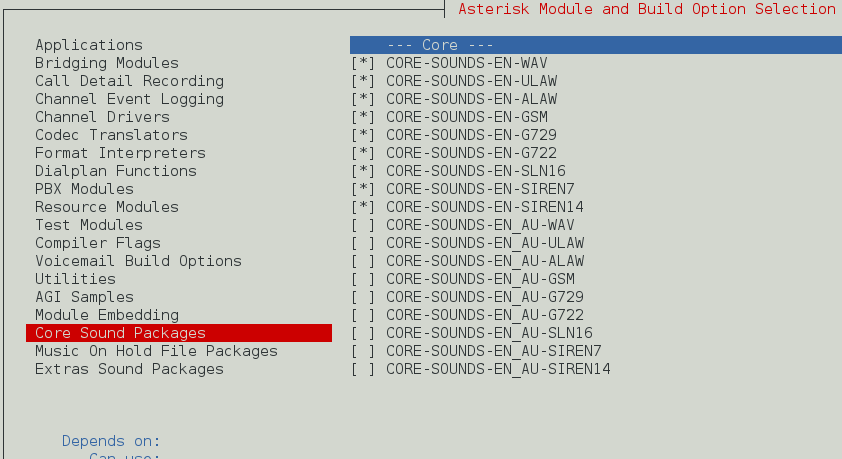This screenshot has width=842, height=459.
Task: Check CORE-SOUNDS-EN_AU-GSM option
Action: [x=363, y=279]
